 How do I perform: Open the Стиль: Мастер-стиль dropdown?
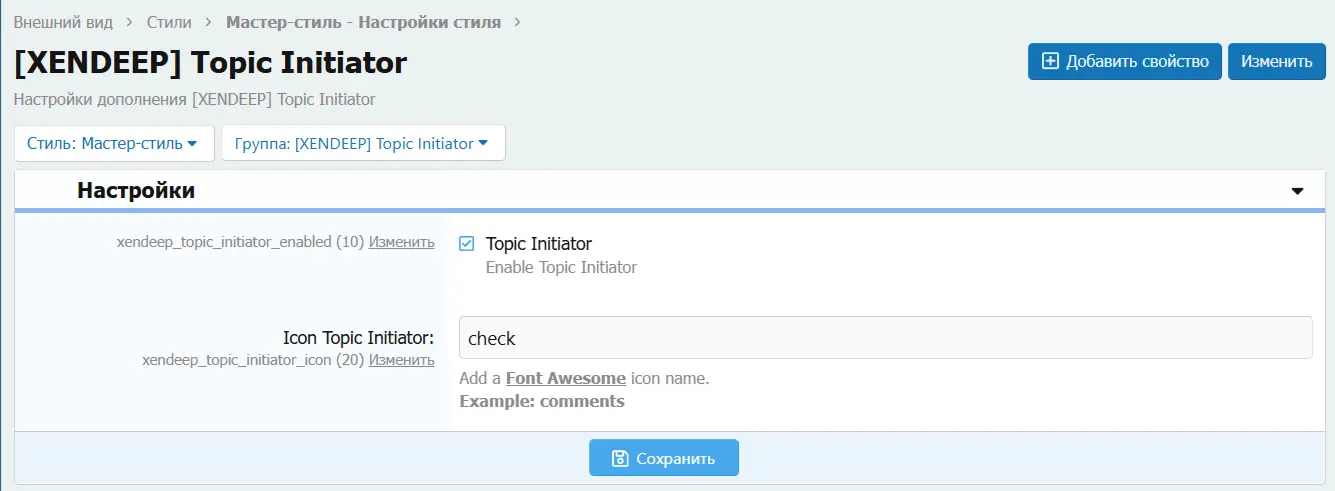114,143
